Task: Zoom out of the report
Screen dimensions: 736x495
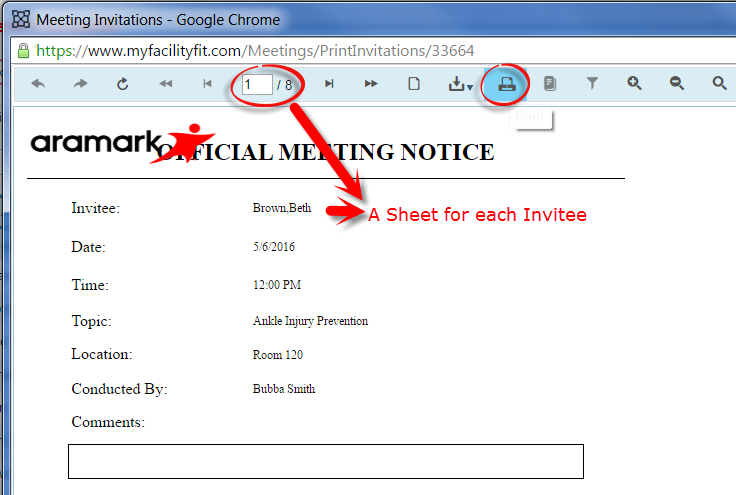Action: (677, 84)
